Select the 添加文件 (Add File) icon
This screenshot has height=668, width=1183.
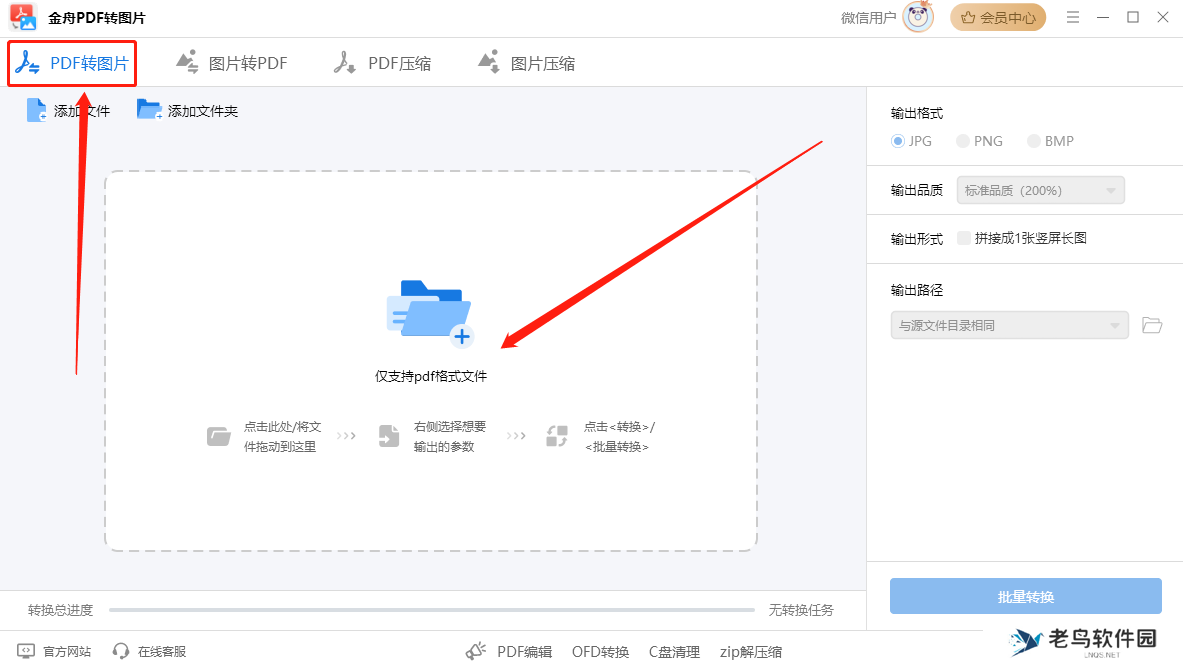[35, 109]
